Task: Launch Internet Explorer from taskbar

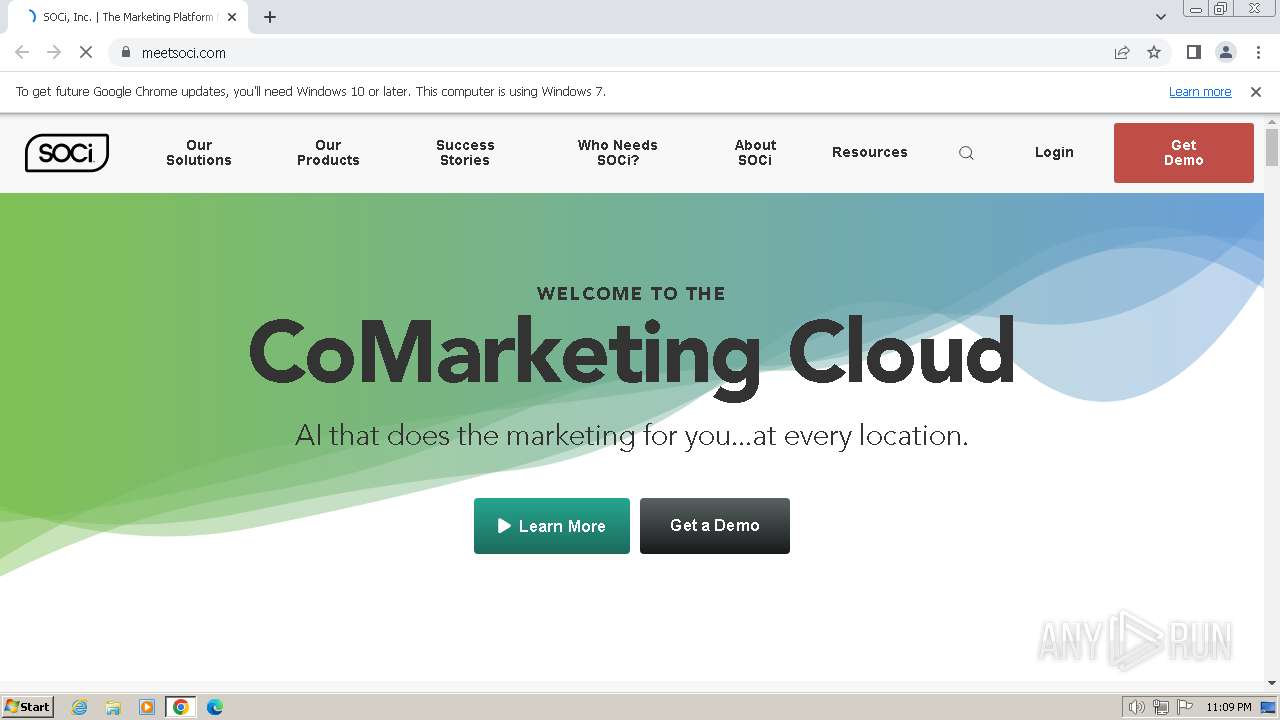Action: coord(80,707)
